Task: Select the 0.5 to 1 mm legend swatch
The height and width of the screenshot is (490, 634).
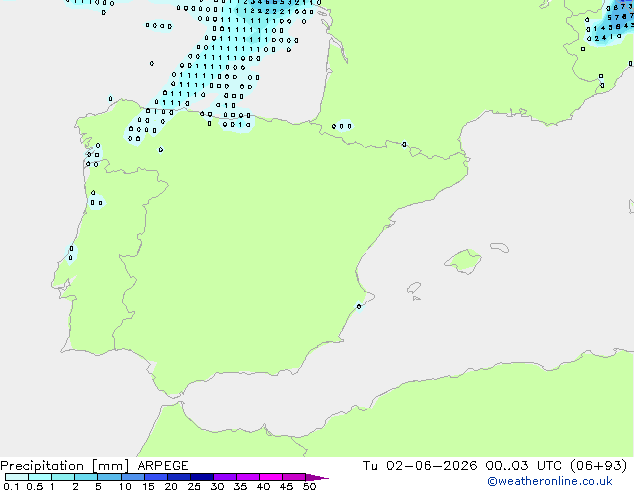Action: (40, 477)
